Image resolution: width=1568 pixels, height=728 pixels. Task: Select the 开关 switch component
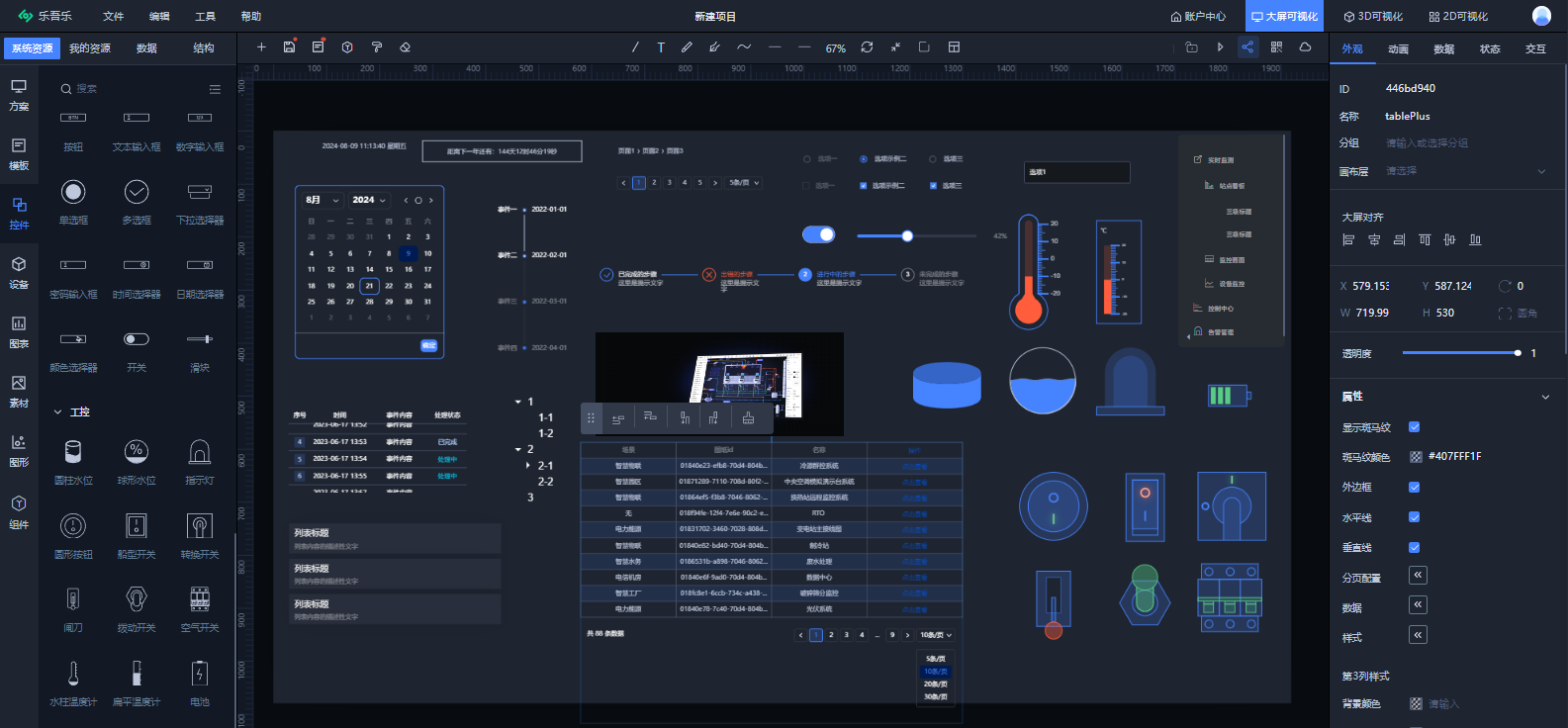[137, 349]
